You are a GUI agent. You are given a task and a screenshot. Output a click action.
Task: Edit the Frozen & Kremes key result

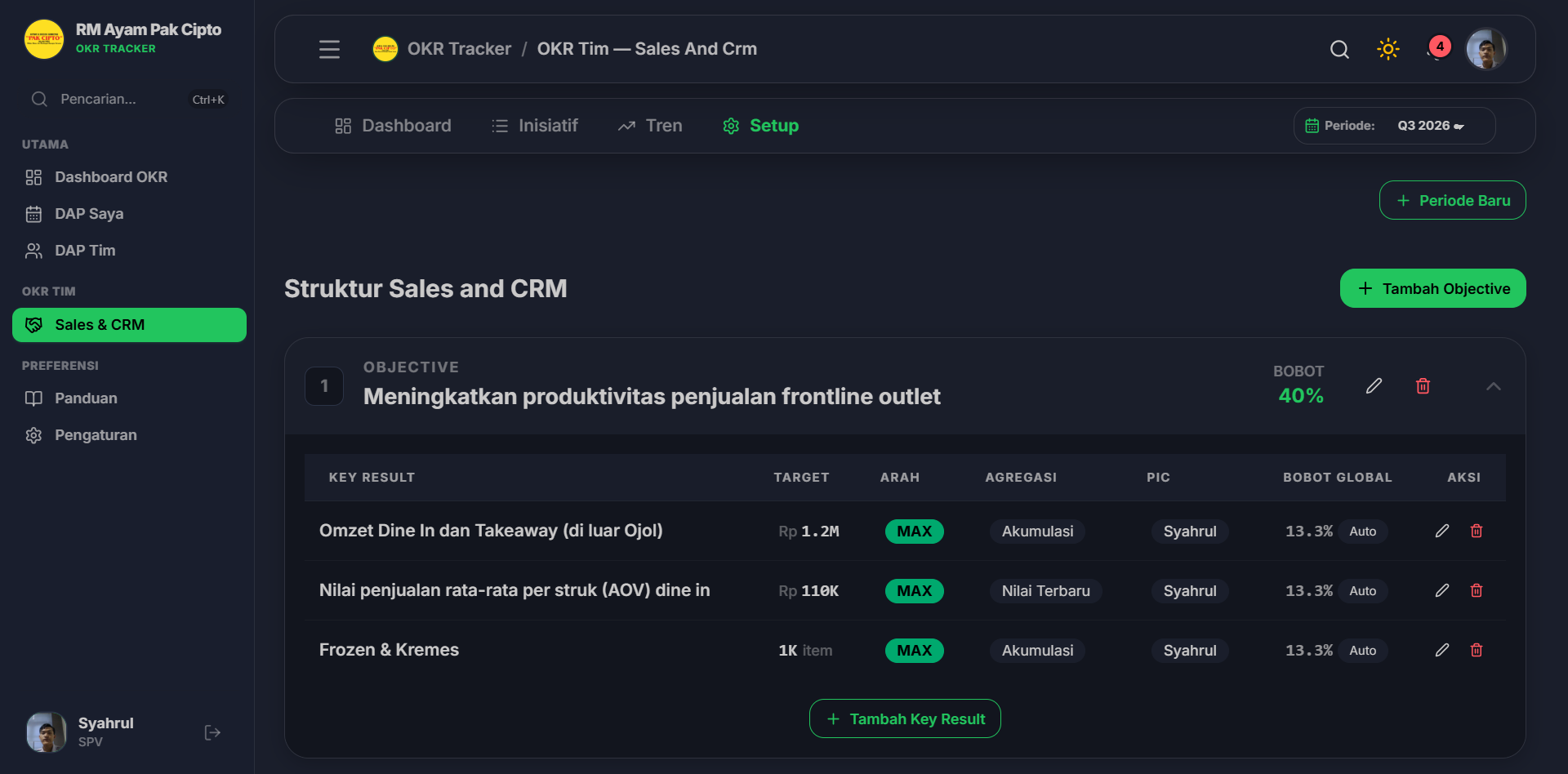1442,650
